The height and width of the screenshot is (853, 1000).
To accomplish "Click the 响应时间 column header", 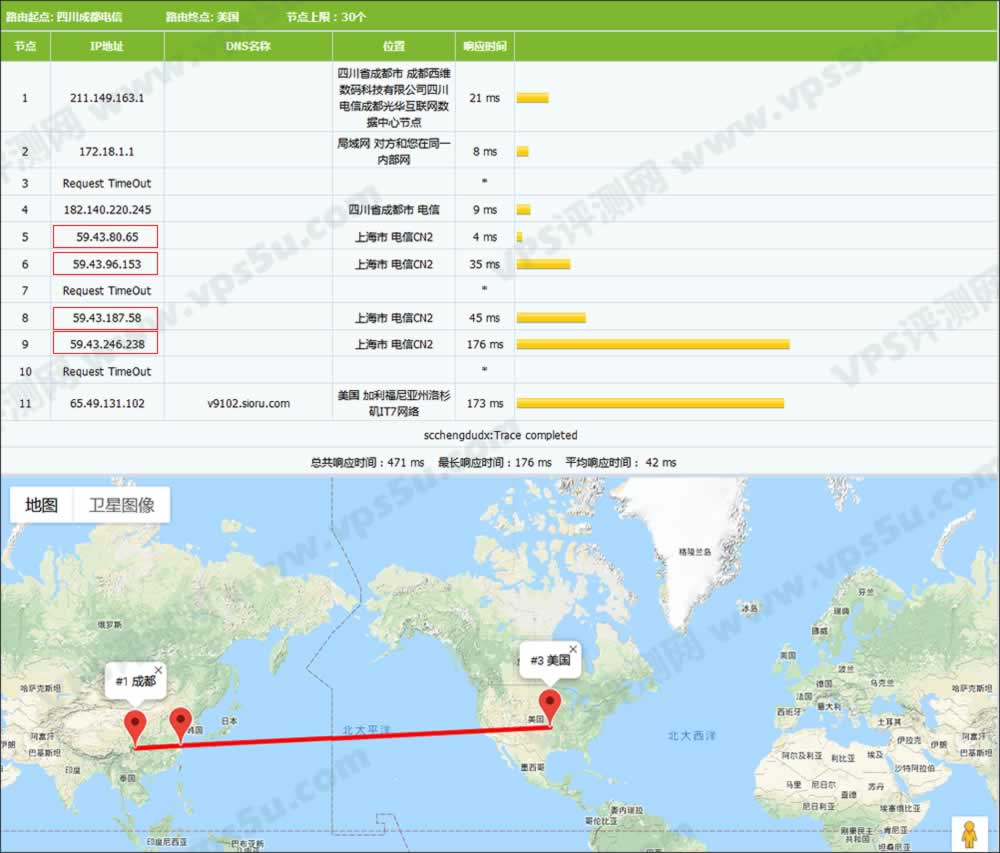I will pyautogui.click(x=484, y=46).
